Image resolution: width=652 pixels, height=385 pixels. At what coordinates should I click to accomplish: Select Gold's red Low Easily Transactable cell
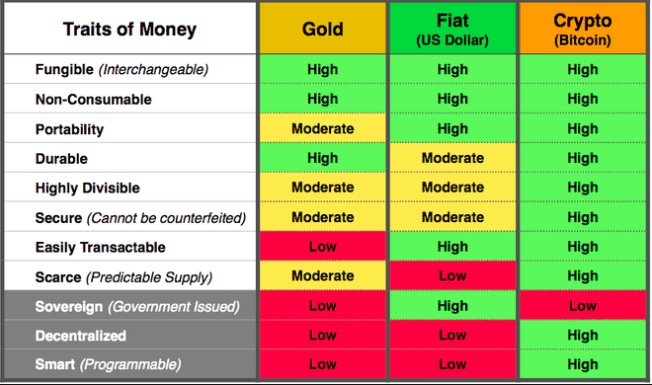pyautogui.click(x=323, y=247)
